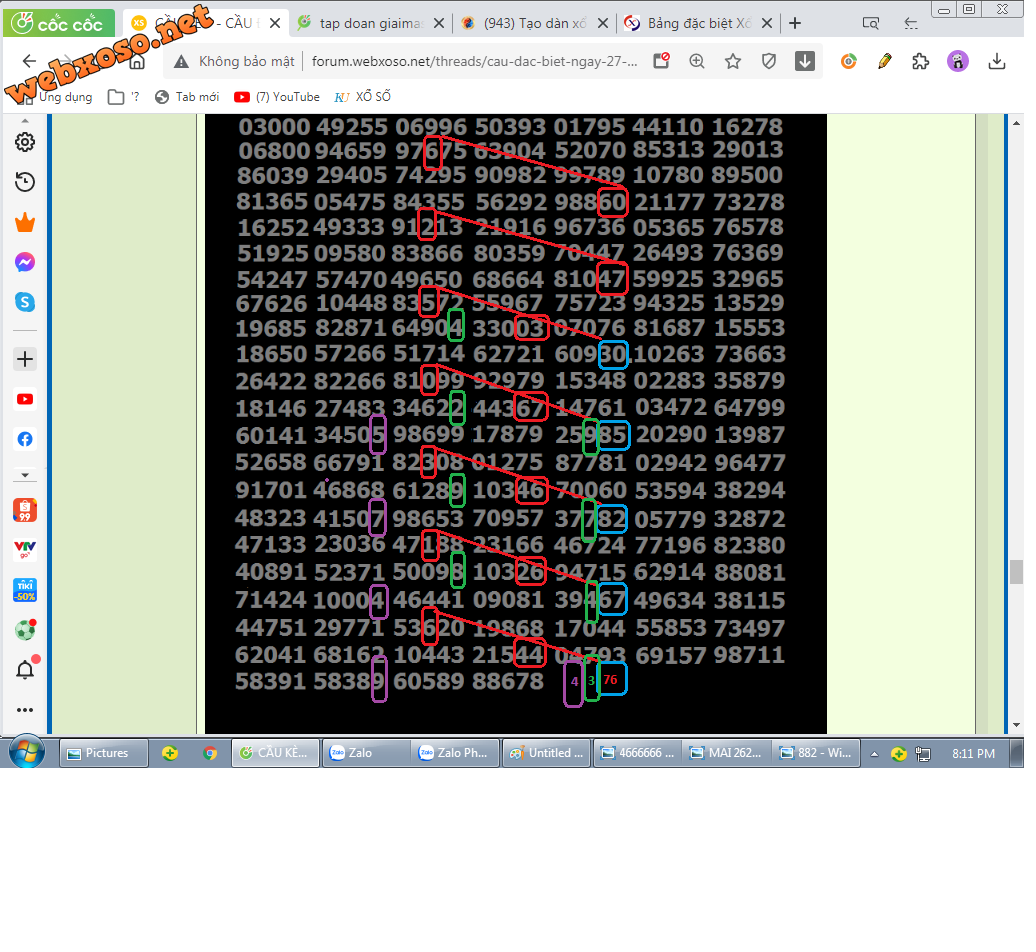Switch to 'Zalo Ph...' taskbar window
This screenshot has width=1036, height=952.
click(456, 753)
